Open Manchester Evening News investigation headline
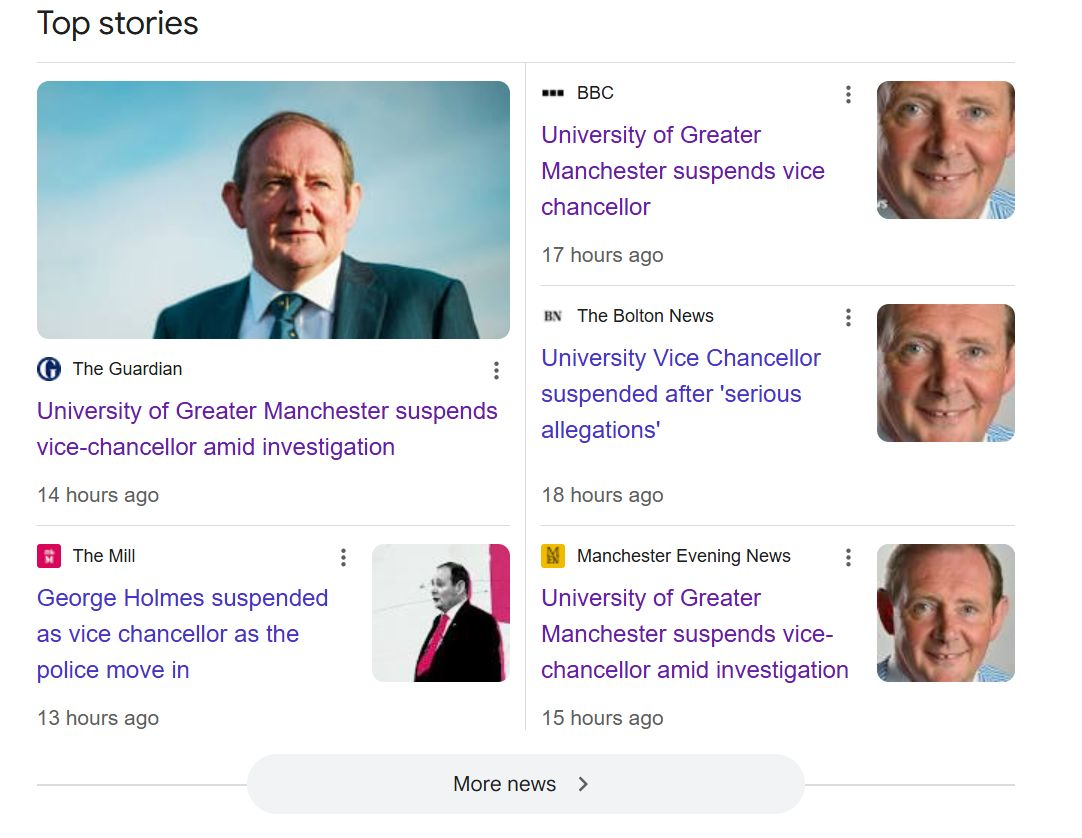Screen dimensions: 1082x838 point(694,634)
